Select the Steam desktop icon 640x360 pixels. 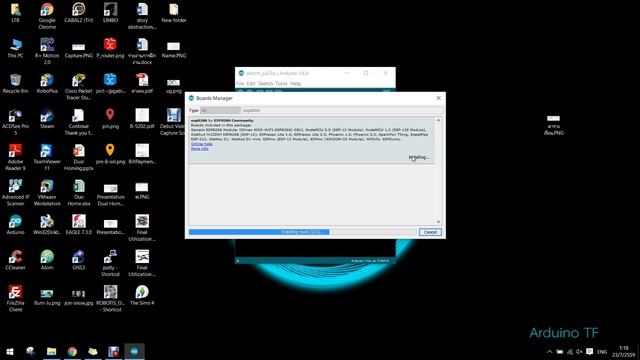[47, 119]
